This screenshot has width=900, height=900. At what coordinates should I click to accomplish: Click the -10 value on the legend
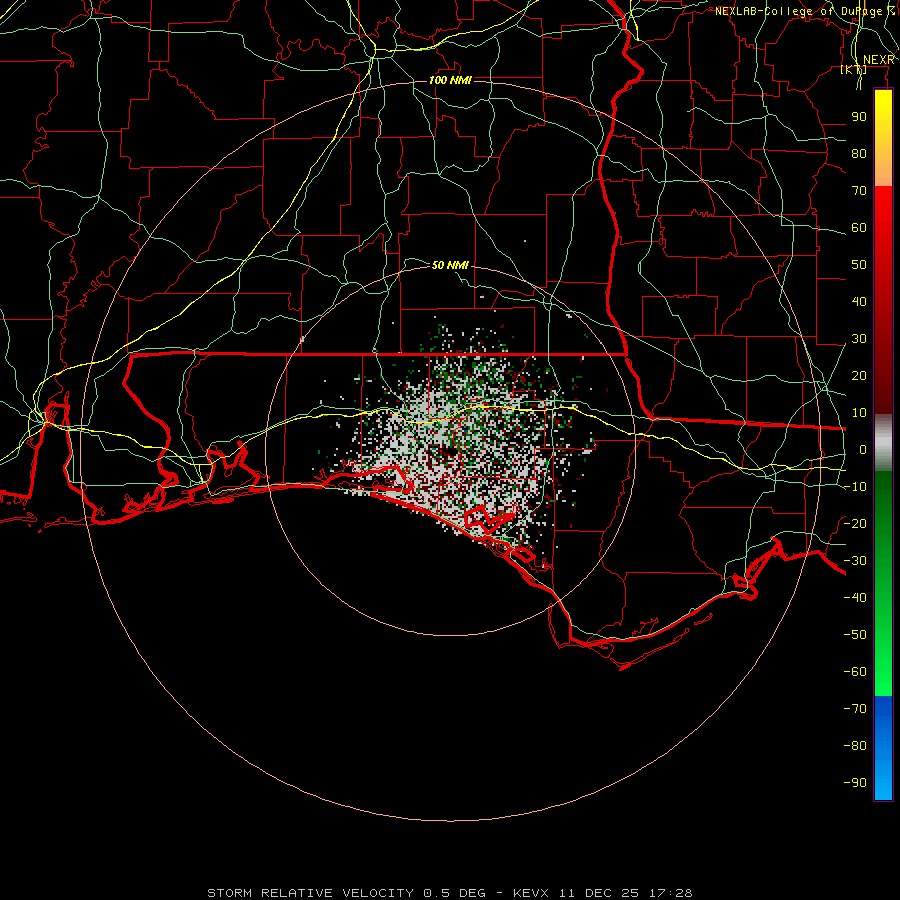855,487
